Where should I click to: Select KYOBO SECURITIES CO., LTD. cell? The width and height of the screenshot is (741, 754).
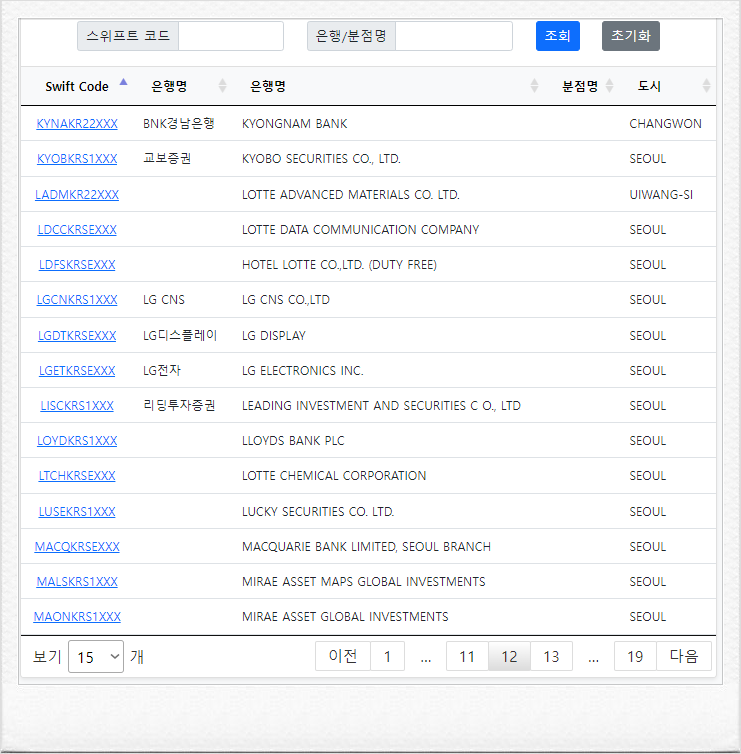[321, 159]
